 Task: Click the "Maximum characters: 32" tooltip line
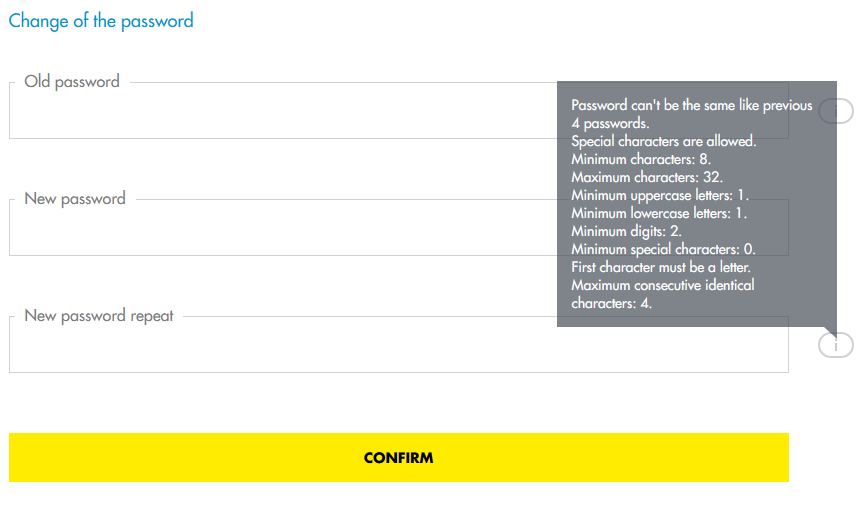click(x=646, y=177)
